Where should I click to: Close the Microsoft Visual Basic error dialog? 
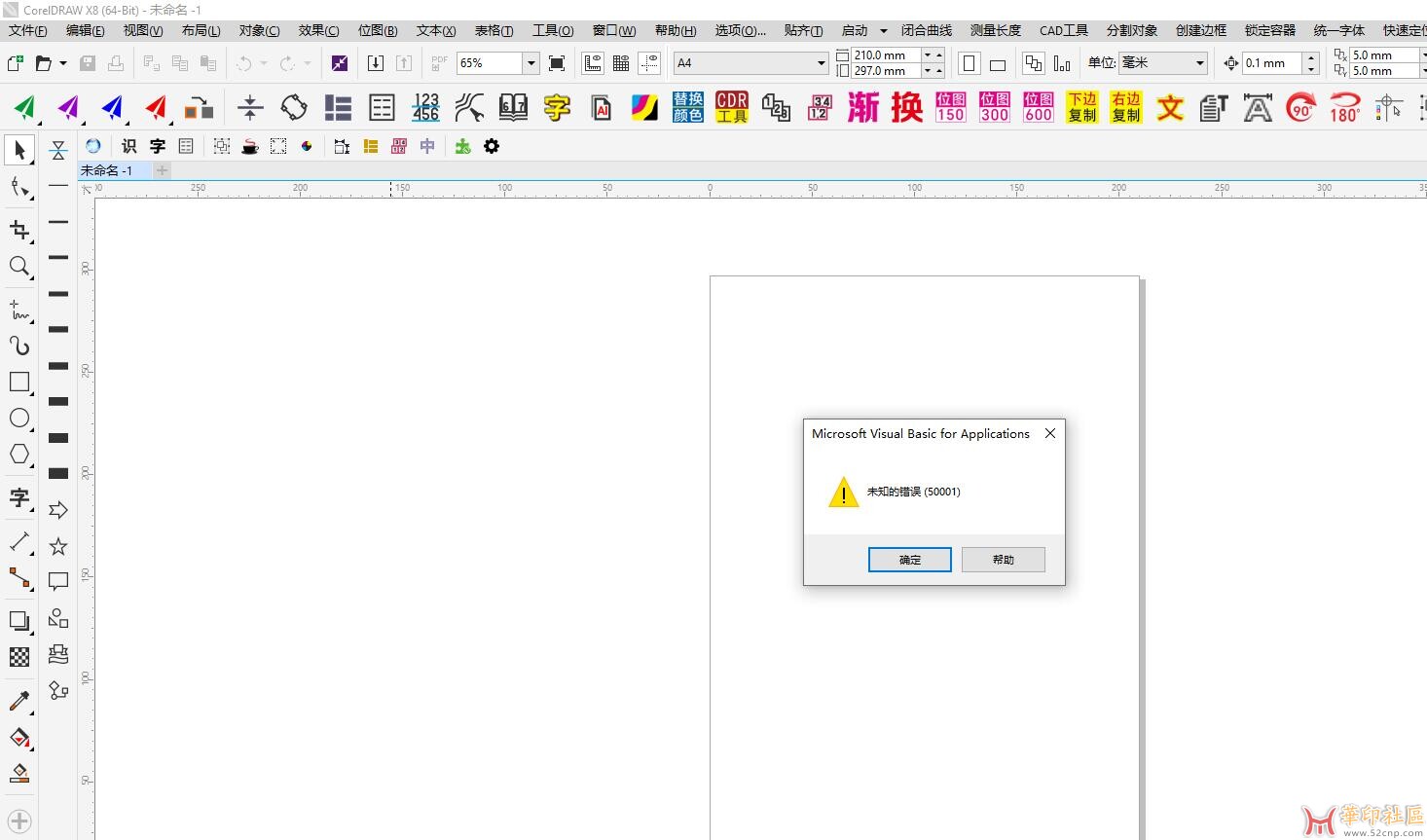(1050, 434)
